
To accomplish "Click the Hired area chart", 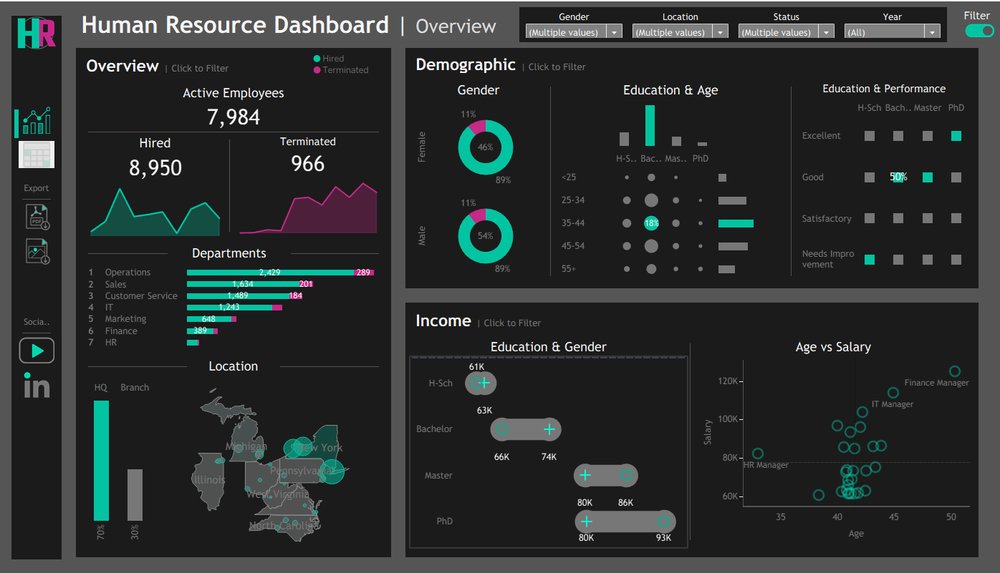I will (155, 212).
